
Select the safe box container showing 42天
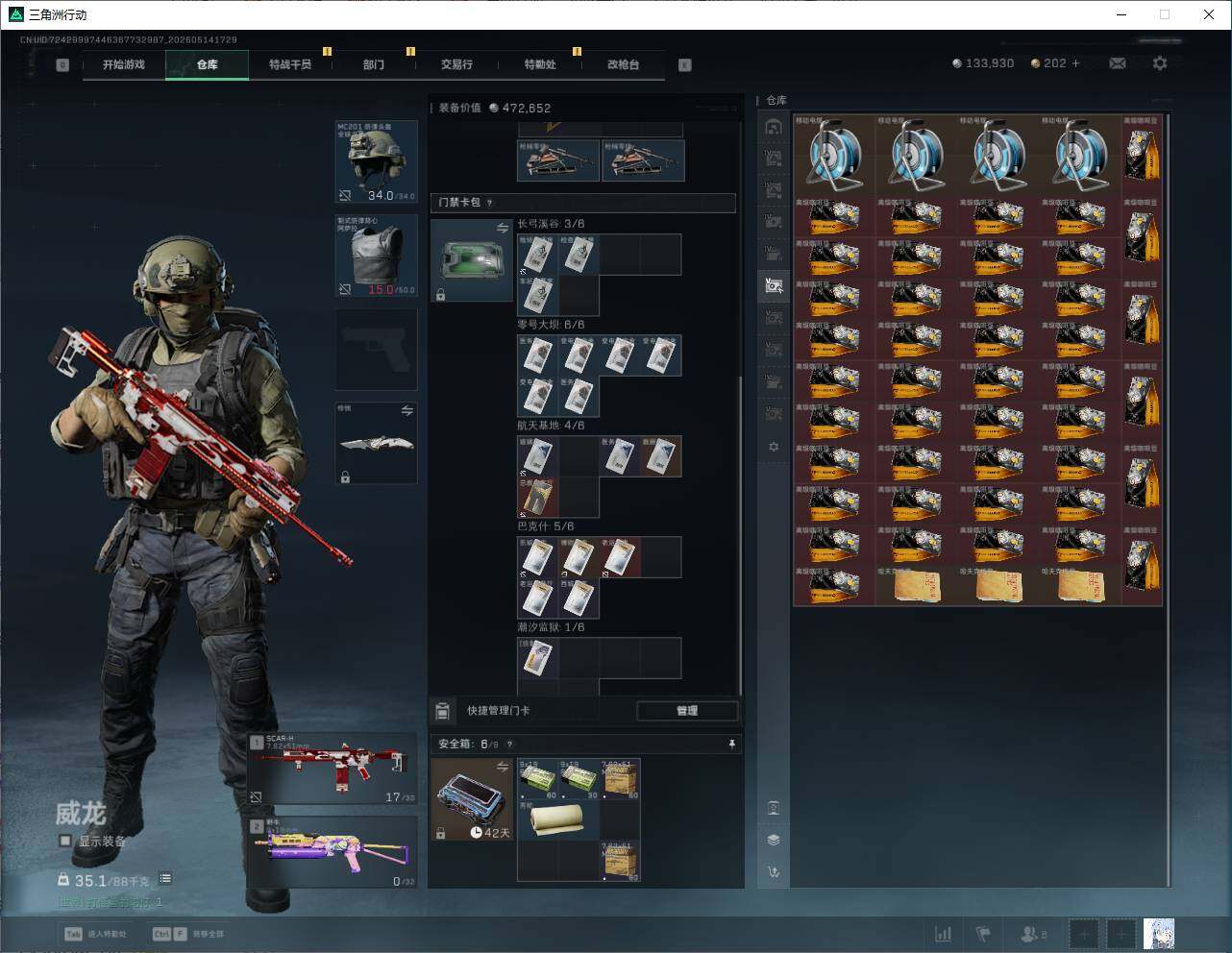[472, 800]
